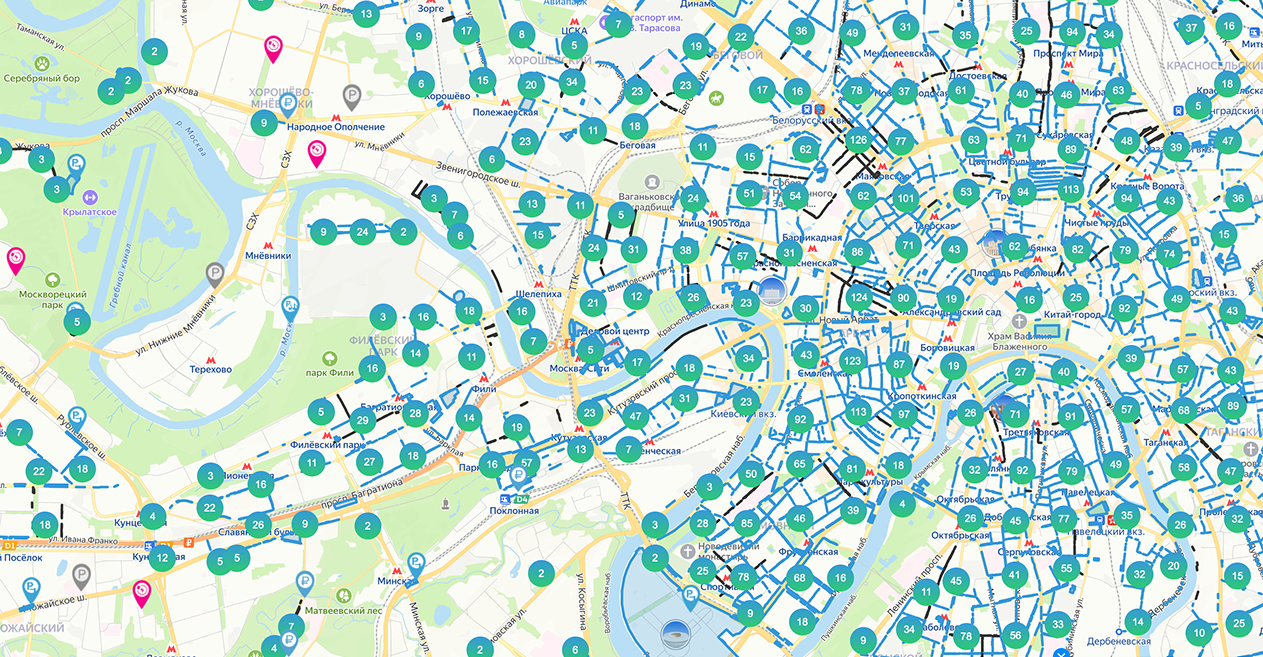Click the Полежаевская station label
The width and height of the screenshot is (1263, 657).
tap(504, 111)
